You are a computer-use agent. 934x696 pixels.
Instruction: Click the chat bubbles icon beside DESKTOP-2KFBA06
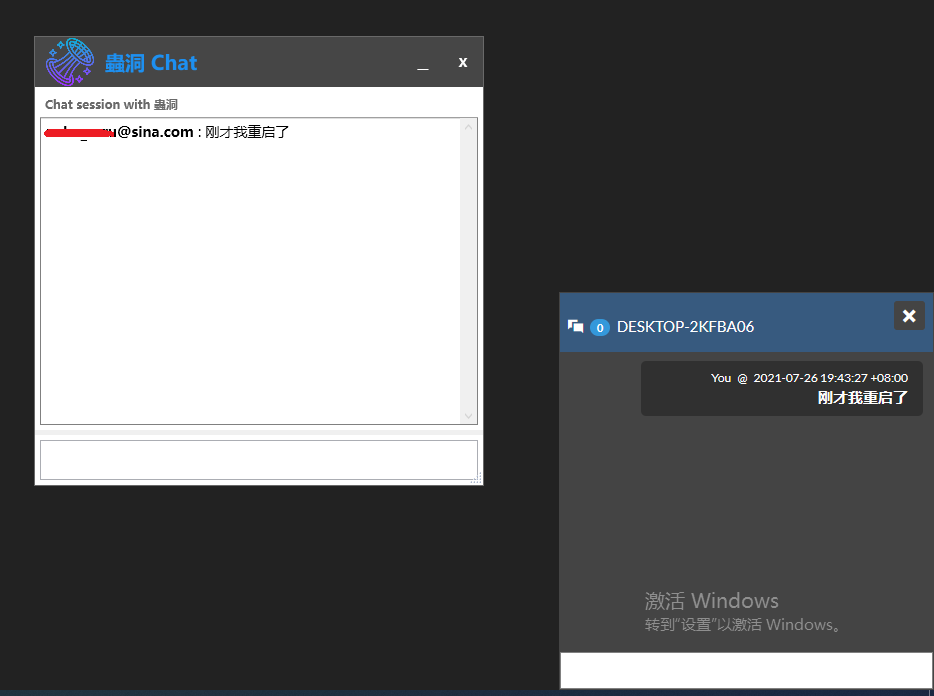click(575, 327)
